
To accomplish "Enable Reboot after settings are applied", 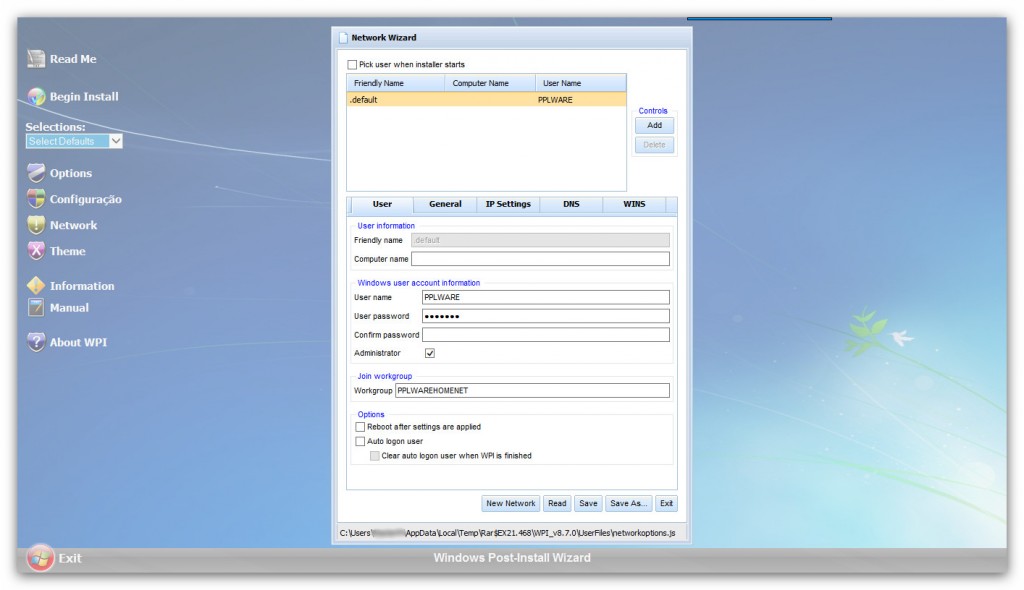I will point(360,426).
